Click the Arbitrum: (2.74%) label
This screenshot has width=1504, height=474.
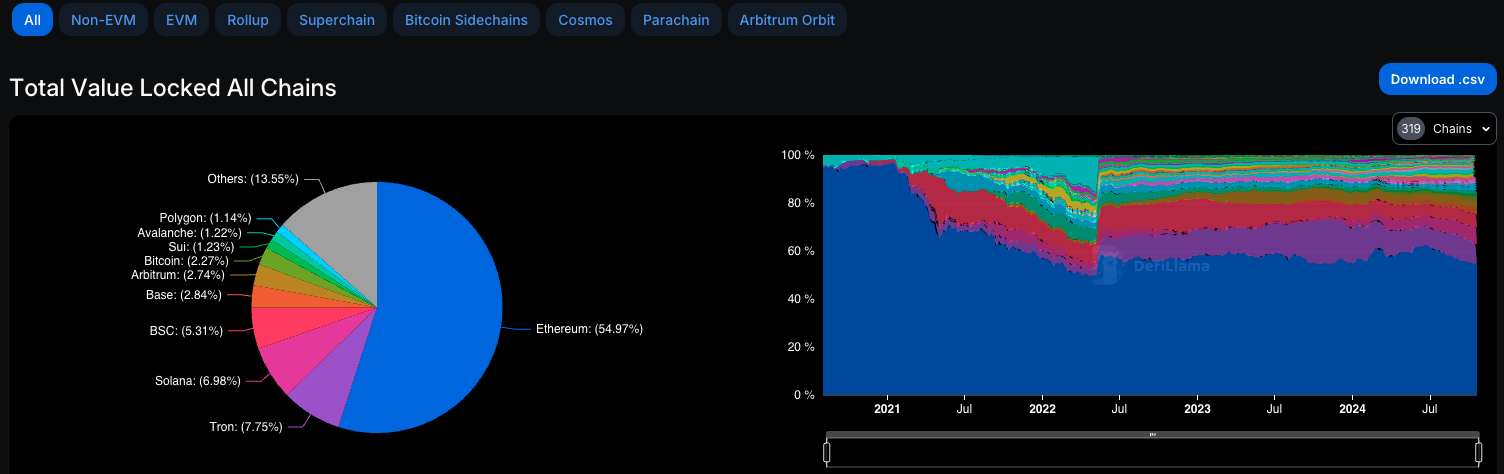pyautogui.click(x=179, y=274)
